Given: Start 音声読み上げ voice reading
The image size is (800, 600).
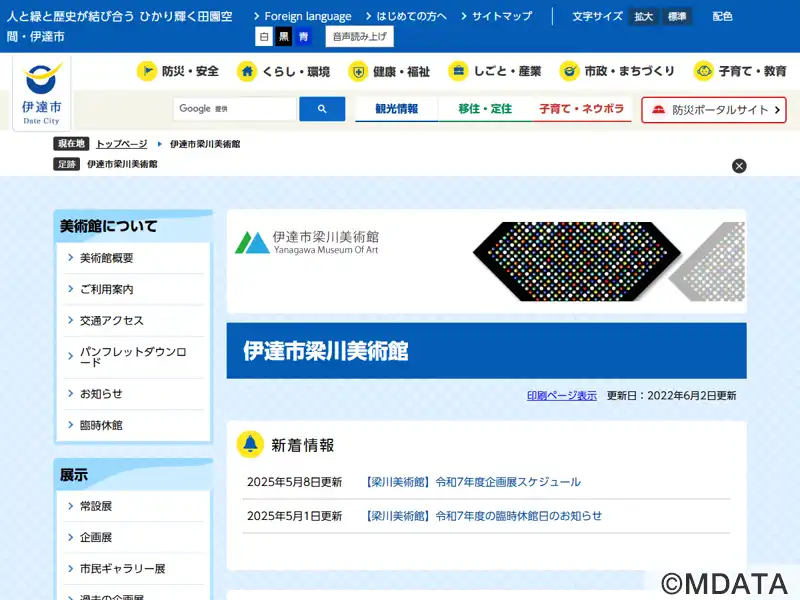Looking at the screenshot, I should tap(360, 37).
